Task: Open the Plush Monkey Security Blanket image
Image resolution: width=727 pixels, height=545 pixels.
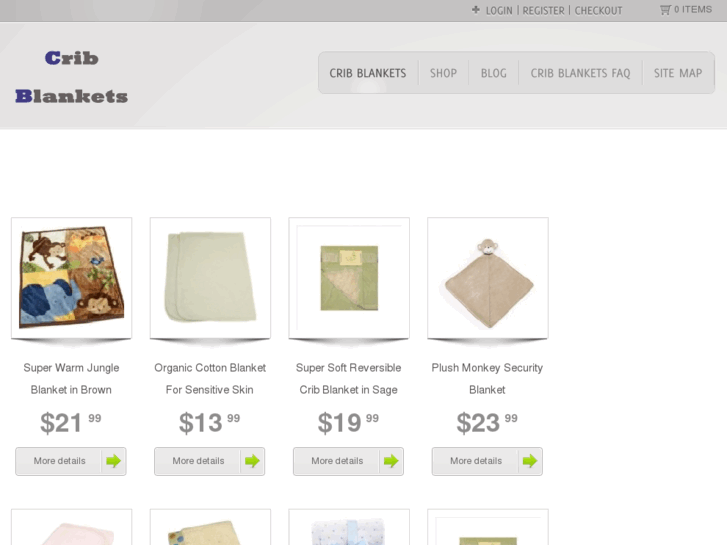Action: pos(488,277)
